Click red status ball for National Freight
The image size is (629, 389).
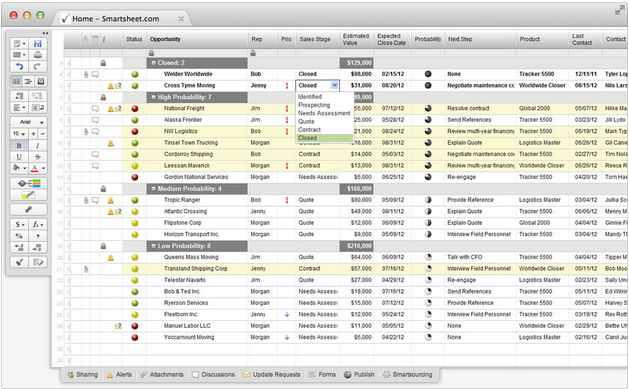click(135, 109)
